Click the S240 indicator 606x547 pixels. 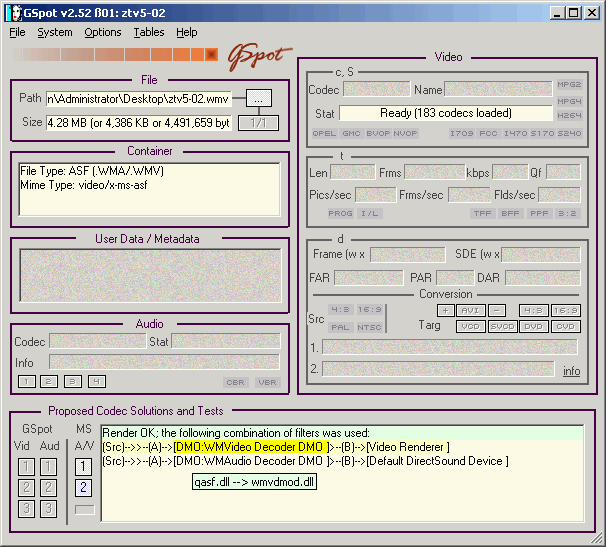(569, 133)
